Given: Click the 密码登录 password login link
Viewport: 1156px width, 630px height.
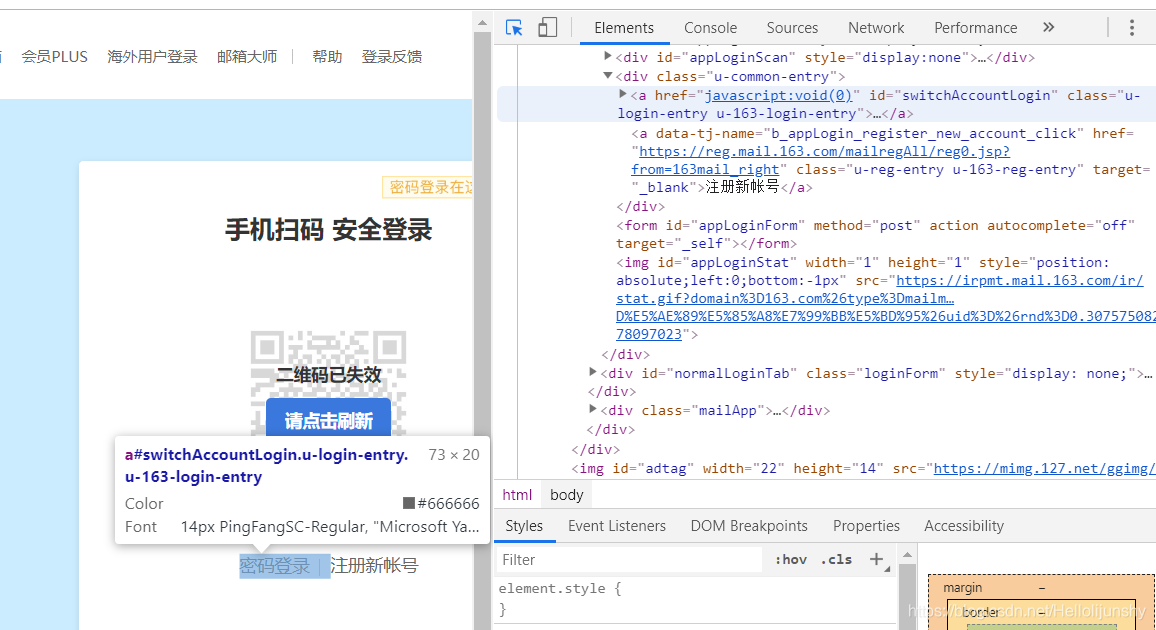Looking at the screenshot, I should tap(274, 566).
